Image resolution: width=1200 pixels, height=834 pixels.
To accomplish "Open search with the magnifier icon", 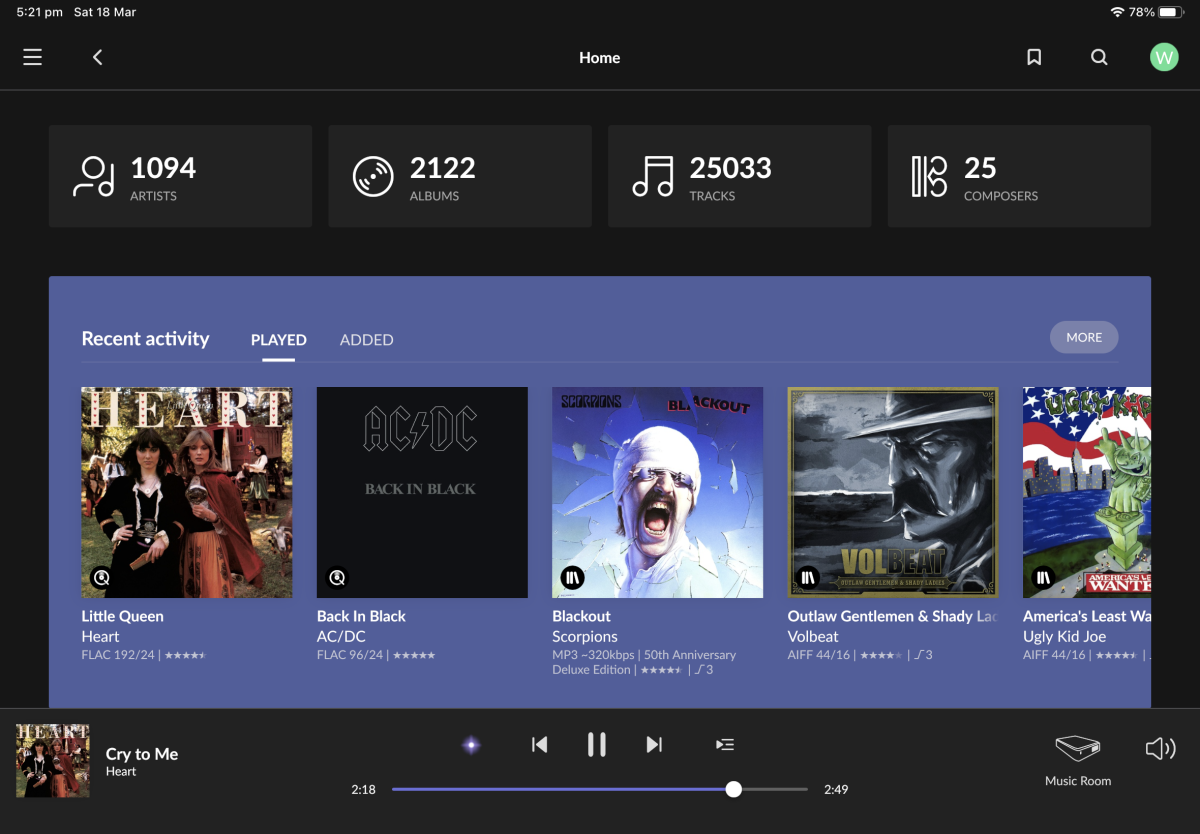I will (x=1099, y=57).
